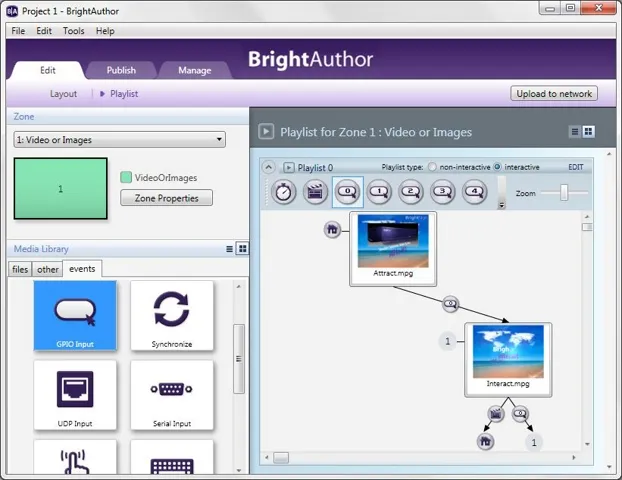Click the home icon at bottom of playlist

point(485,442)
